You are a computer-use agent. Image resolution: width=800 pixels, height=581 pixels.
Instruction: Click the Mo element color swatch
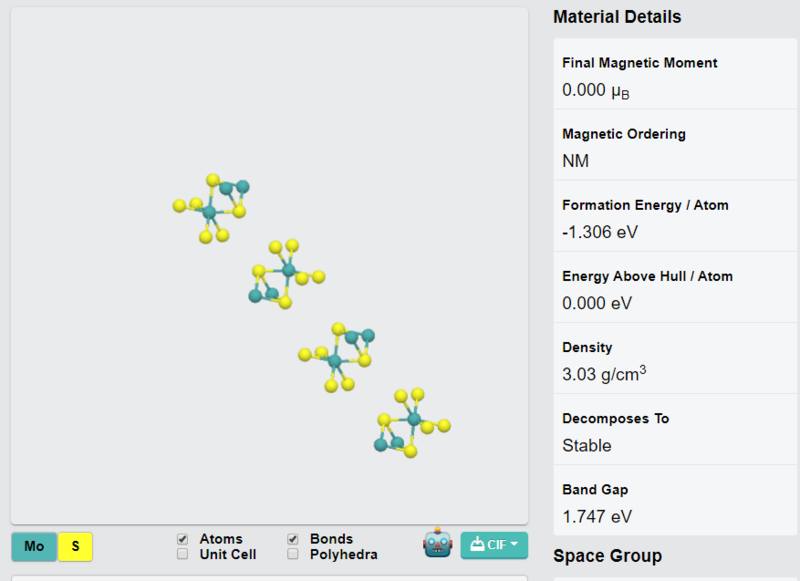click(34, 546)
